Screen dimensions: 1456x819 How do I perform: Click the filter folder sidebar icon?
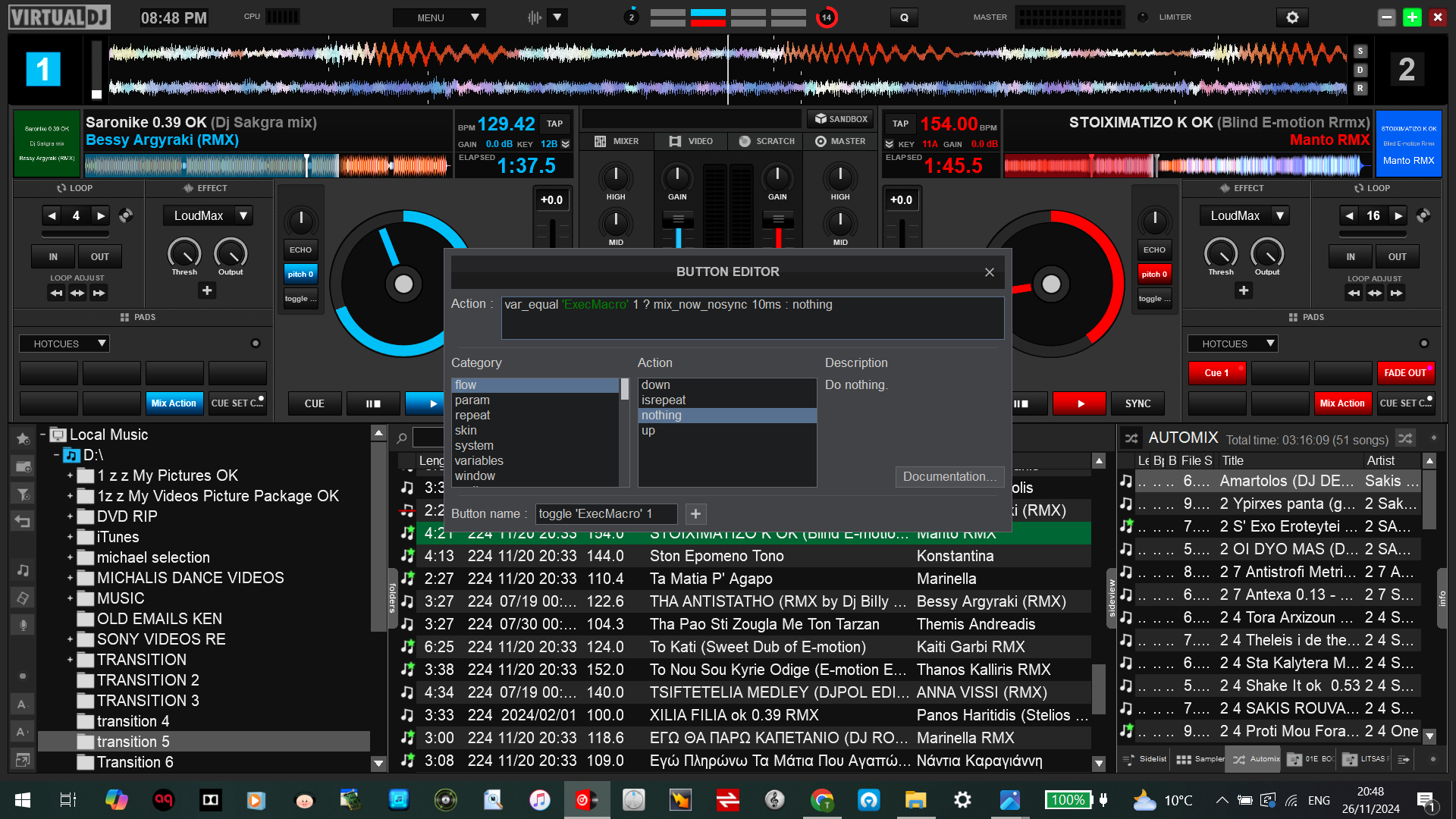click(x=23, y=494)
